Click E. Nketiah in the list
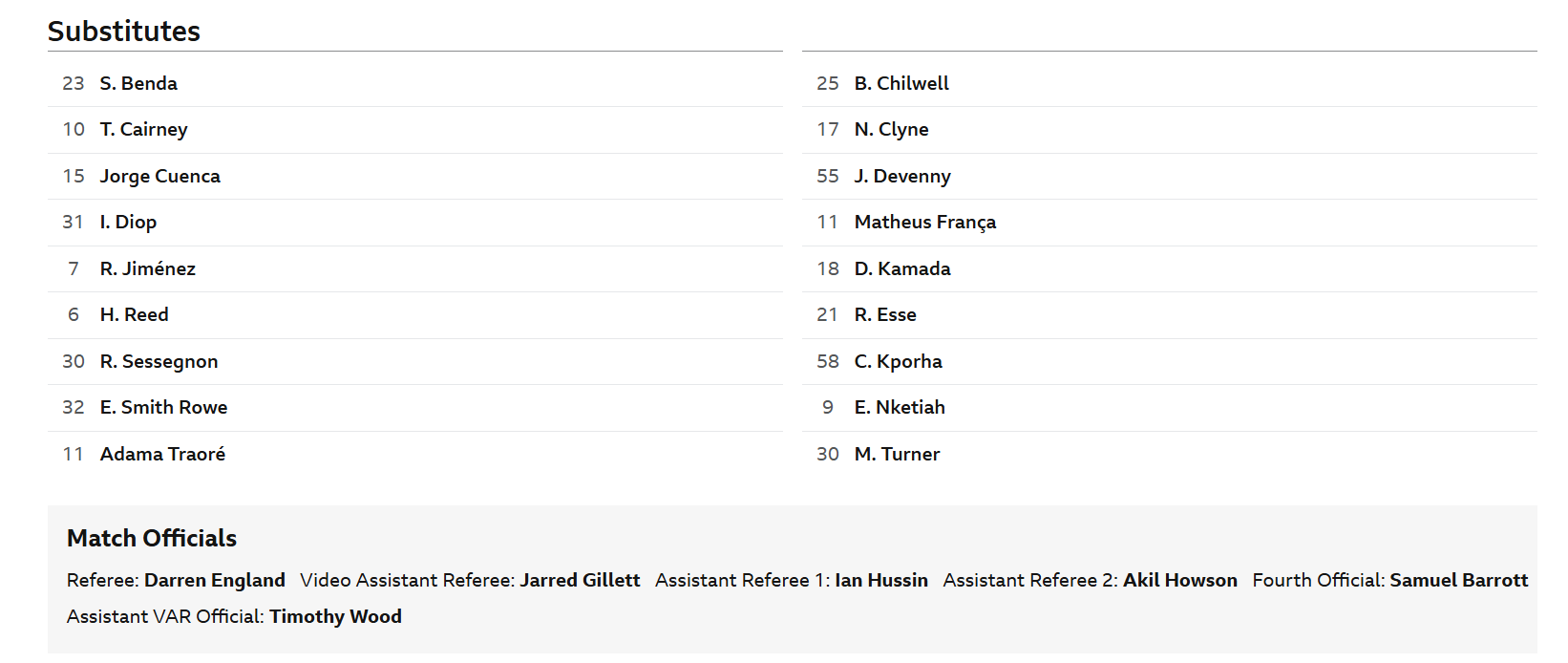 [900, 407]
